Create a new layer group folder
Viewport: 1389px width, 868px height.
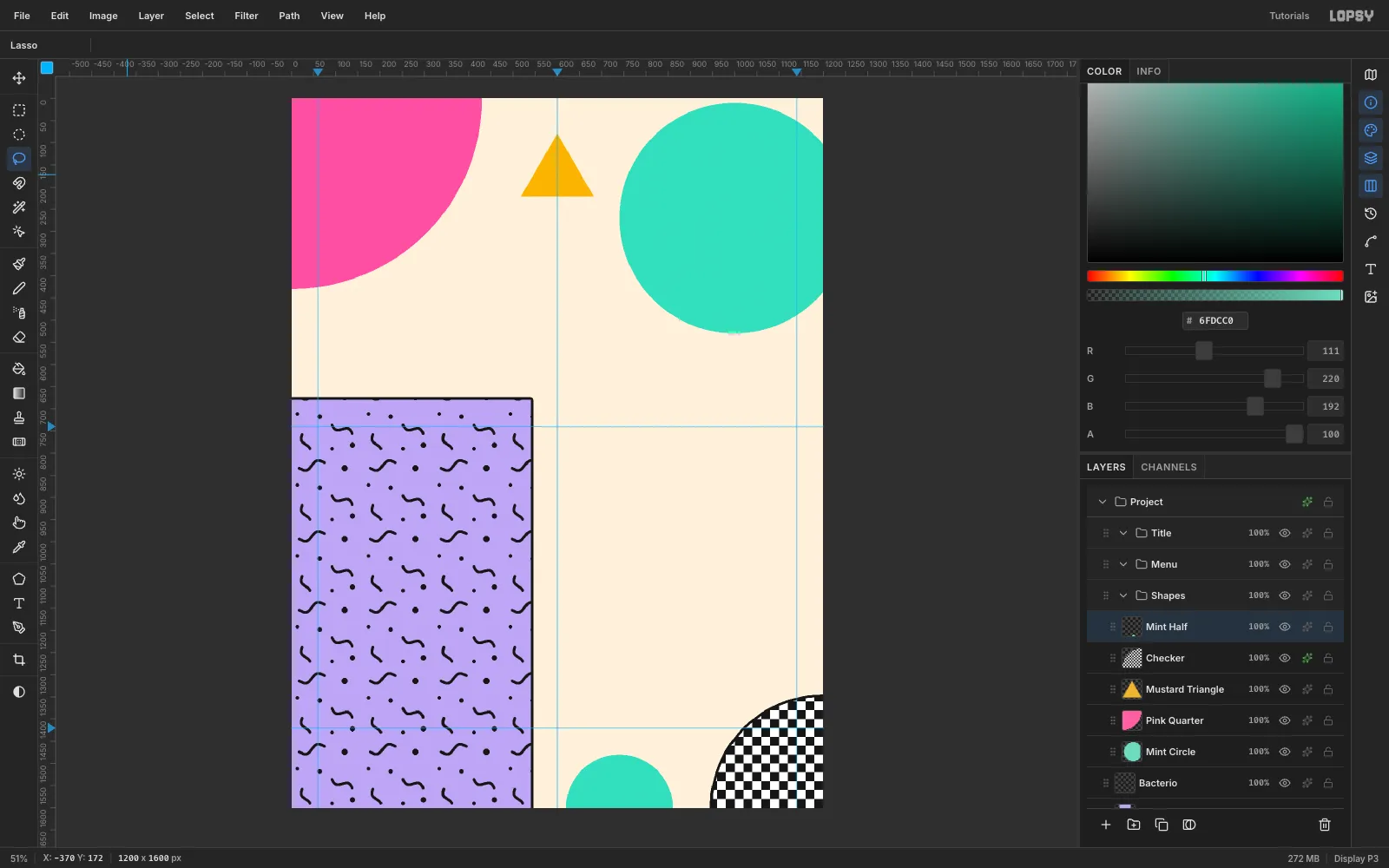pyautogui.click(x=1134, y=825)
